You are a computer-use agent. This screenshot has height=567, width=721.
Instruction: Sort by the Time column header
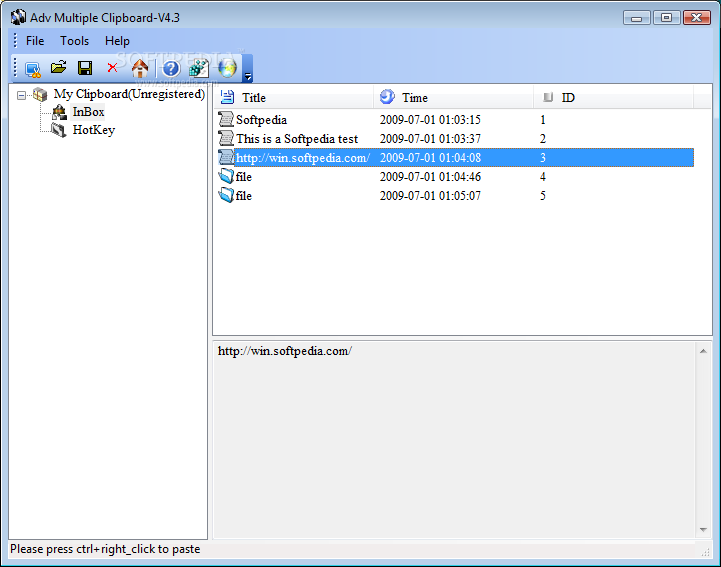point(453,97)
